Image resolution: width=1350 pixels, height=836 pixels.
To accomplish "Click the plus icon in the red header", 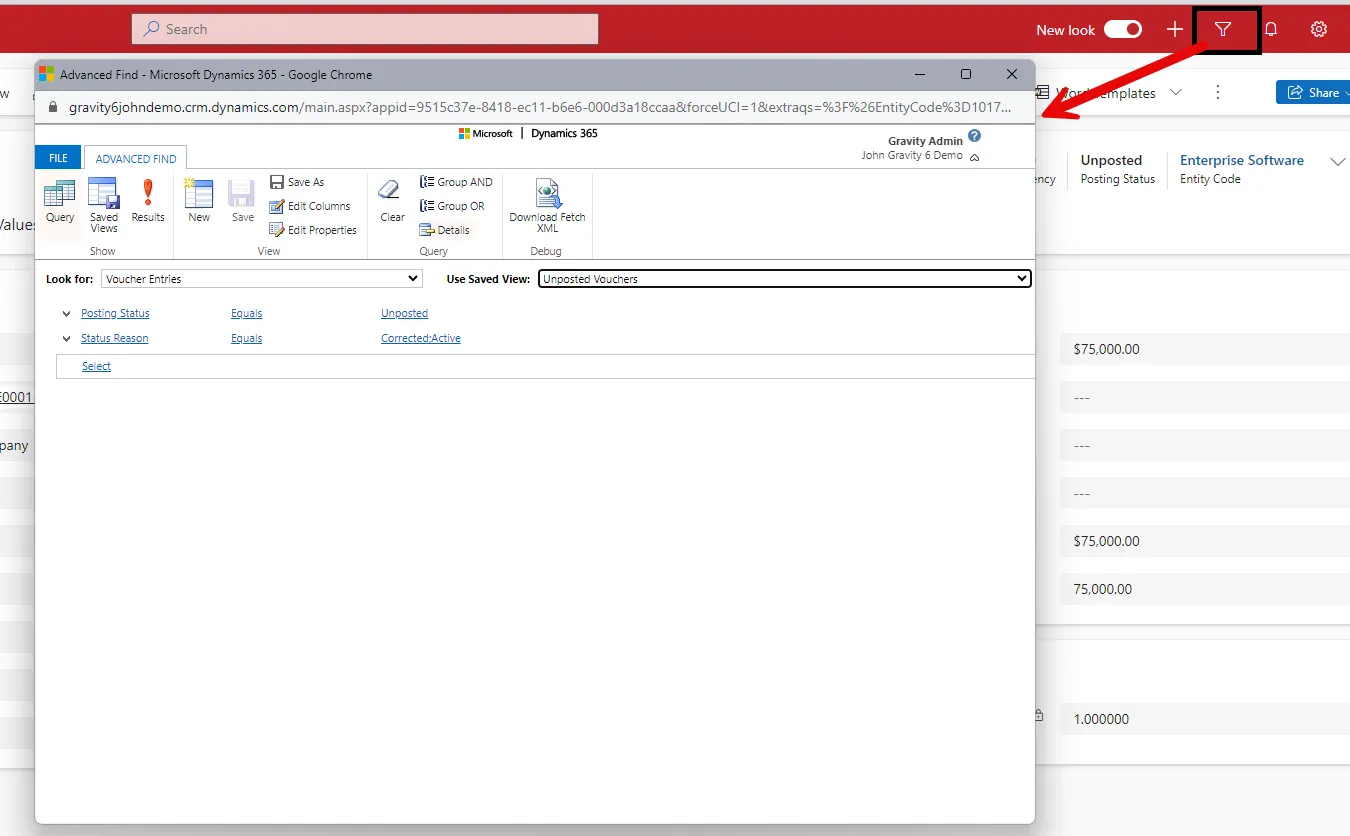I will pos(1175,30).
